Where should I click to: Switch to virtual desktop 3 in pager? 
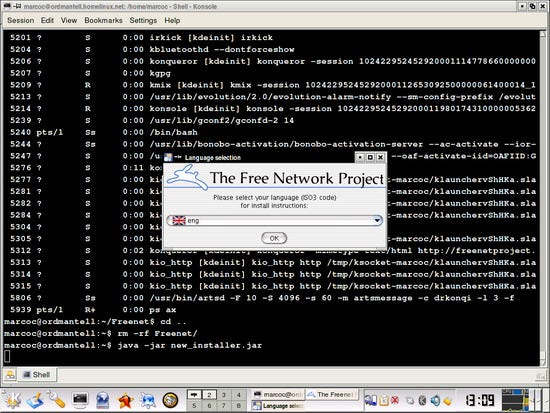pos(223,395)
